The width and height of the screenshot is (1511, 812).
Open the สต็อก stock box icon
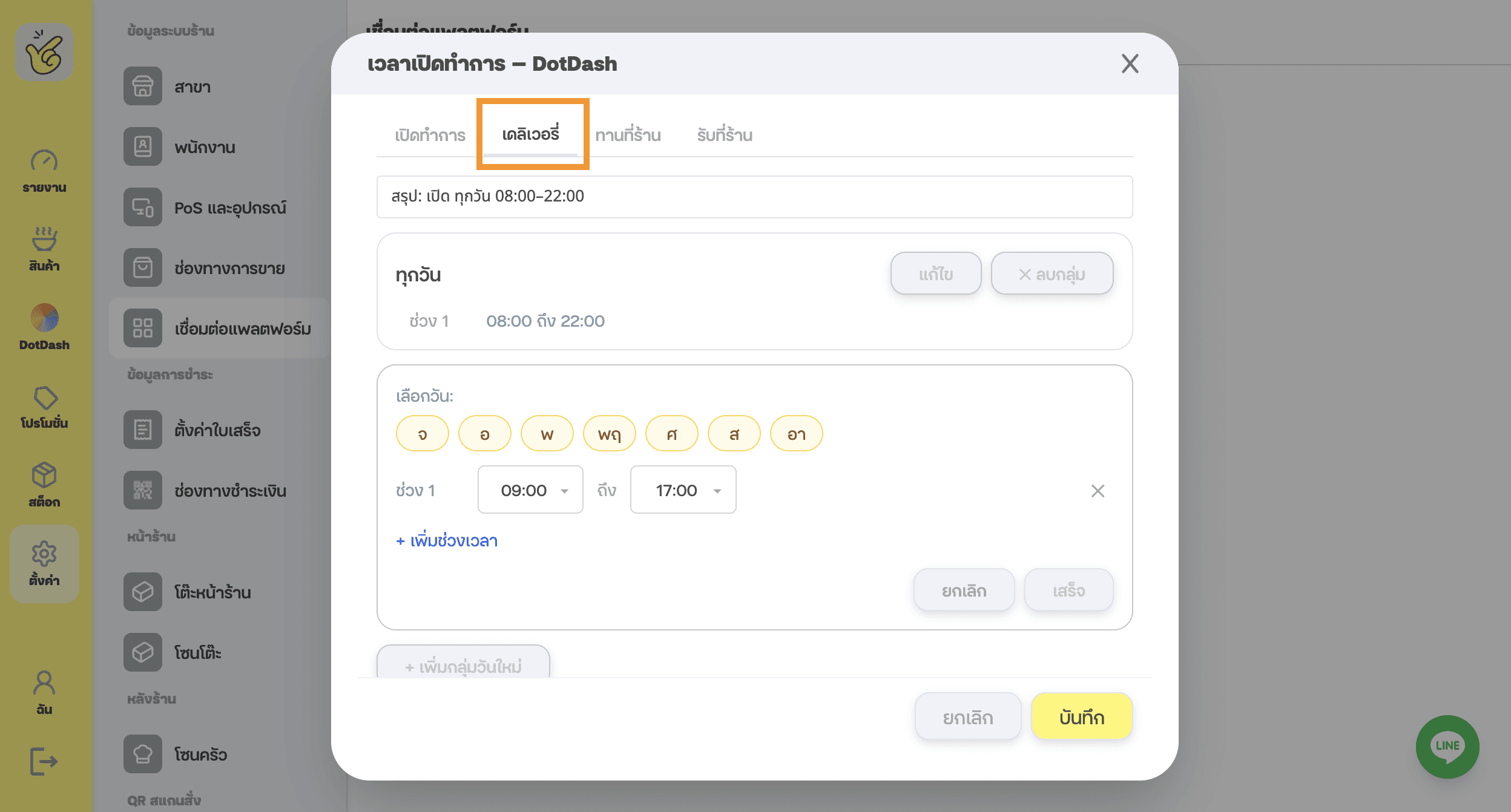pyautogui.click(x=44, y=485)
